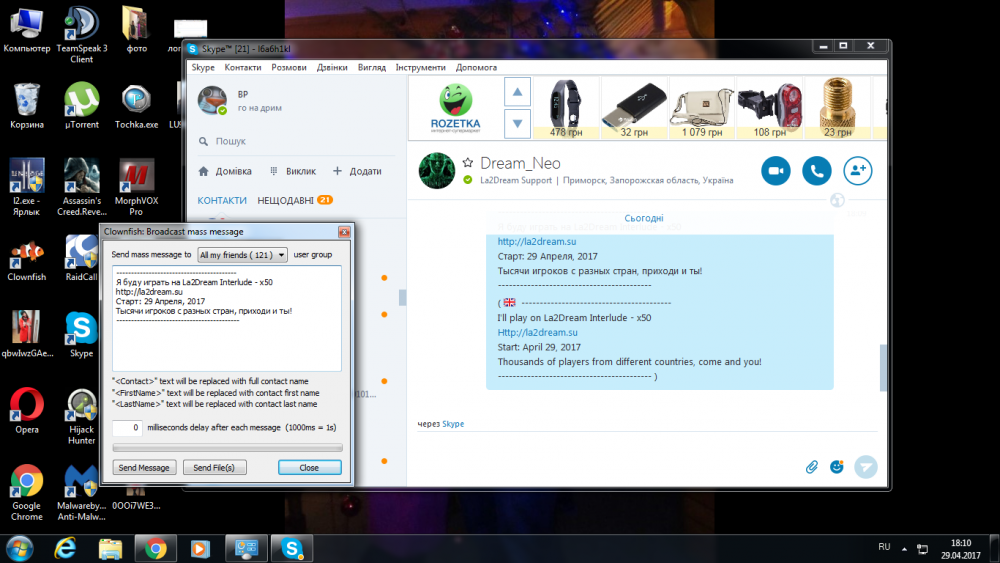1000x563 pixels.
Task: Click the paperclip attach file icon
Action: click(x=812, y=466)
